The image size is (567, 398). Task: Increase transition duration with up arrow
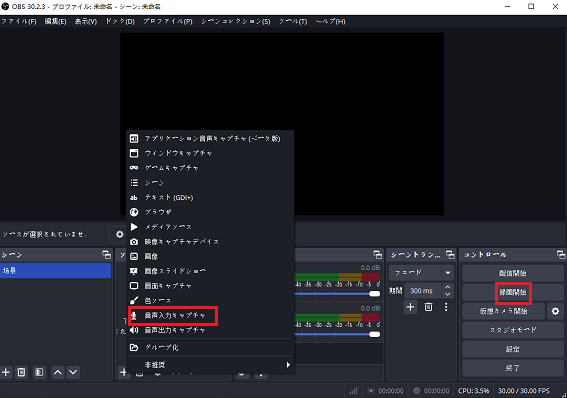click(448, 287)
